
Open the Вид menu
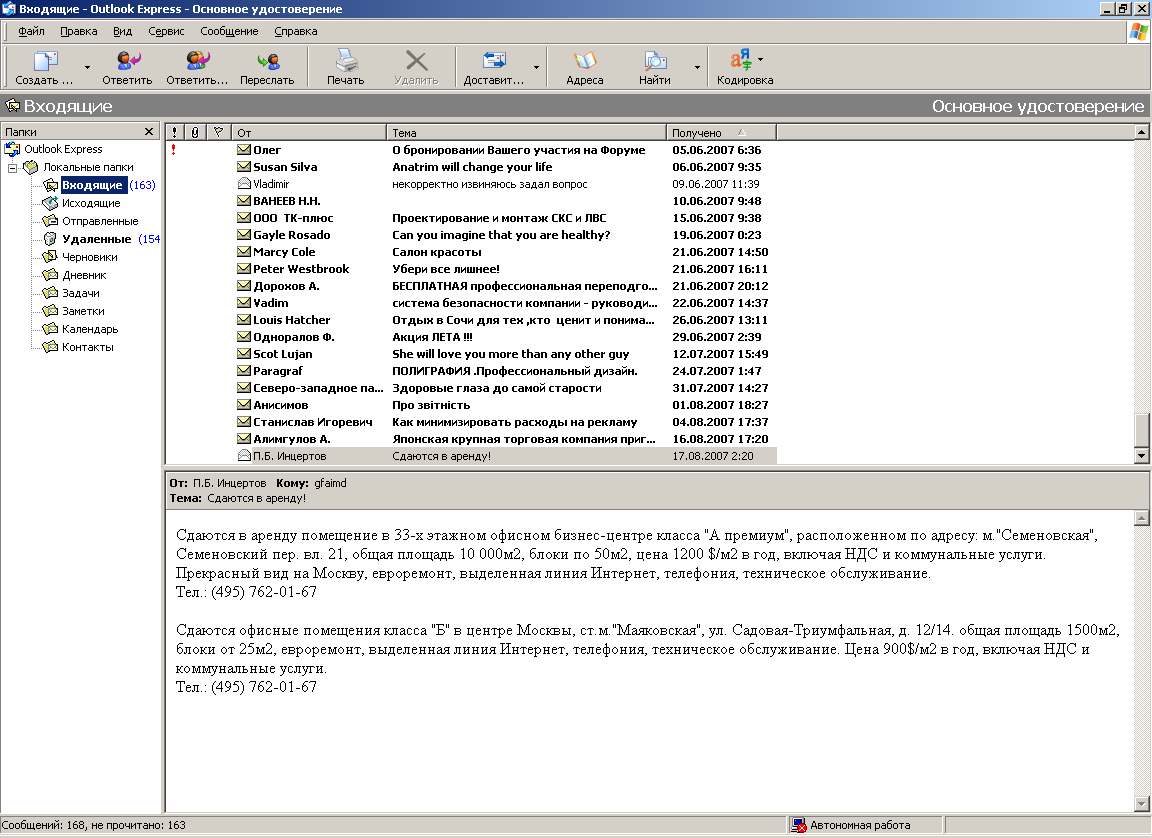[123, 31]
